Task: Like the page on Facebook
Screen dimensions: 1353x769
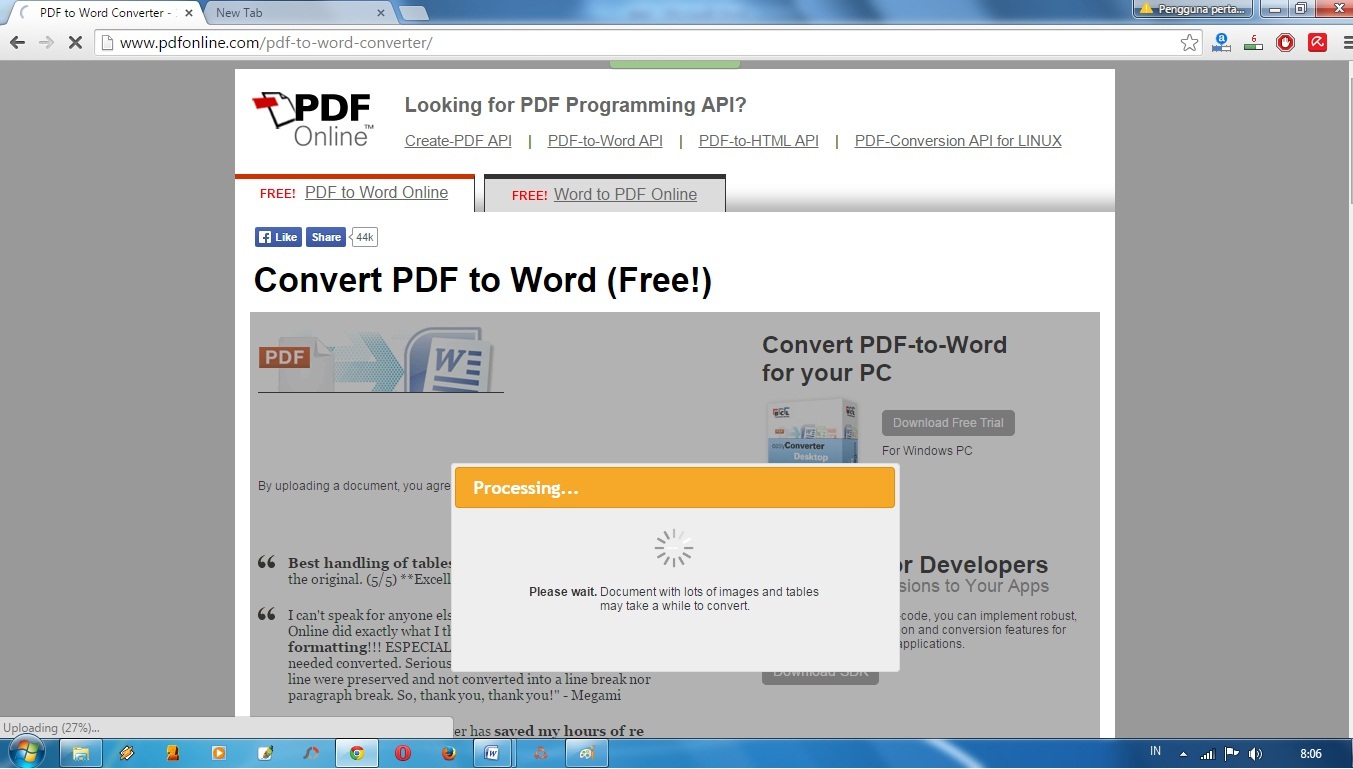Action: [x=278, y=237]
